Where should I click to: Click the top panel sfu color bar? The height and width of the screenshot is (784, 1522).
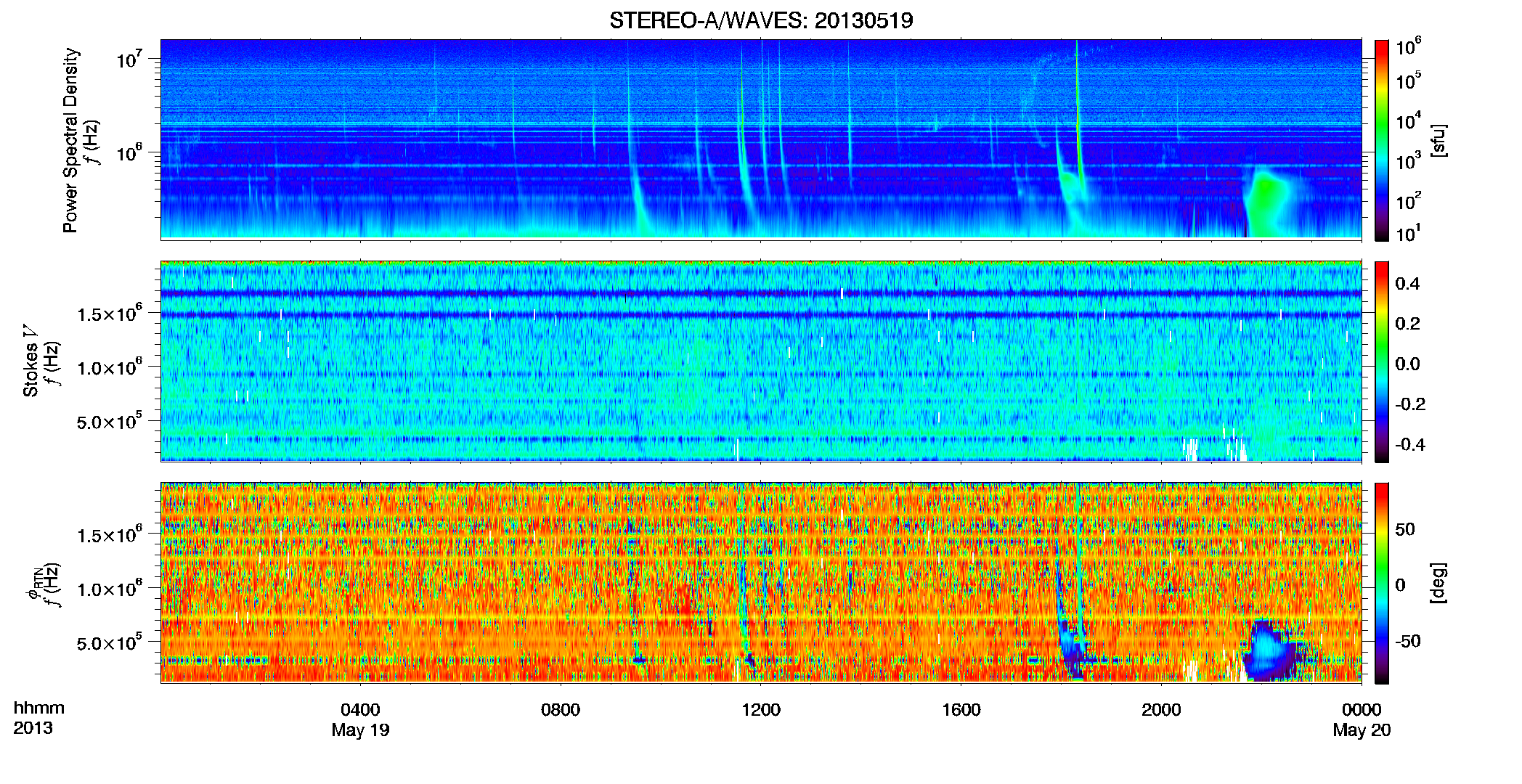point(1382,140)
